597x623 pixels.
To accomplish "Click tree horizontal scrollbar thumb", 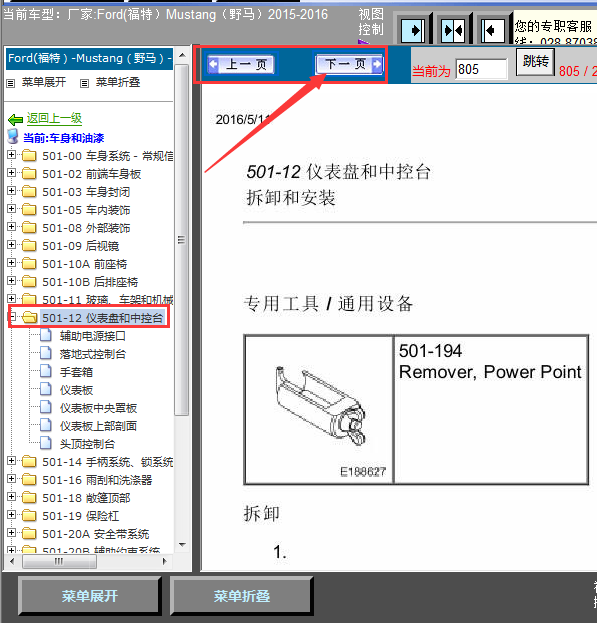I will tap(59, 561).
